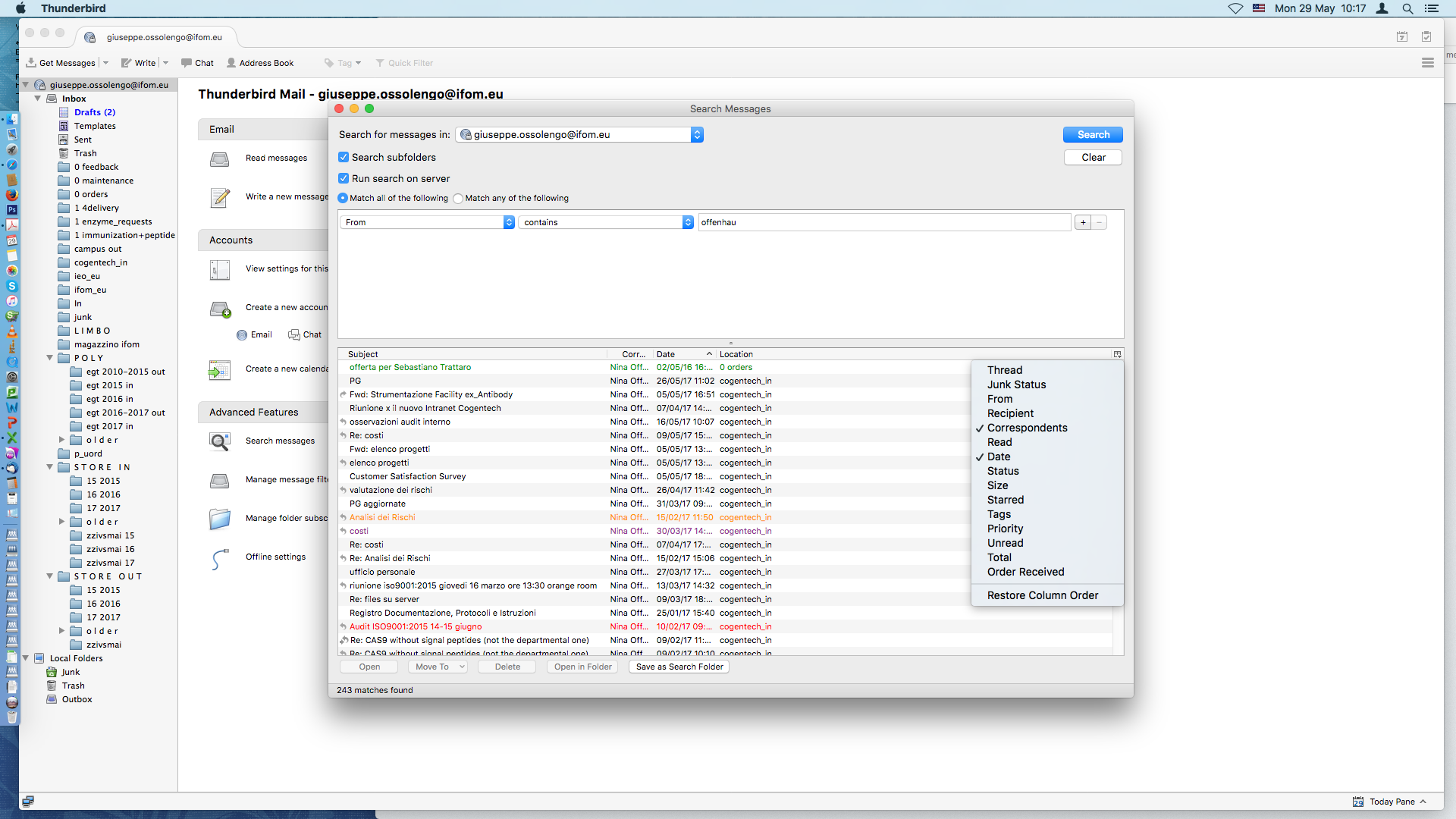Click the Write toolbar button

[x=139, y=63]
